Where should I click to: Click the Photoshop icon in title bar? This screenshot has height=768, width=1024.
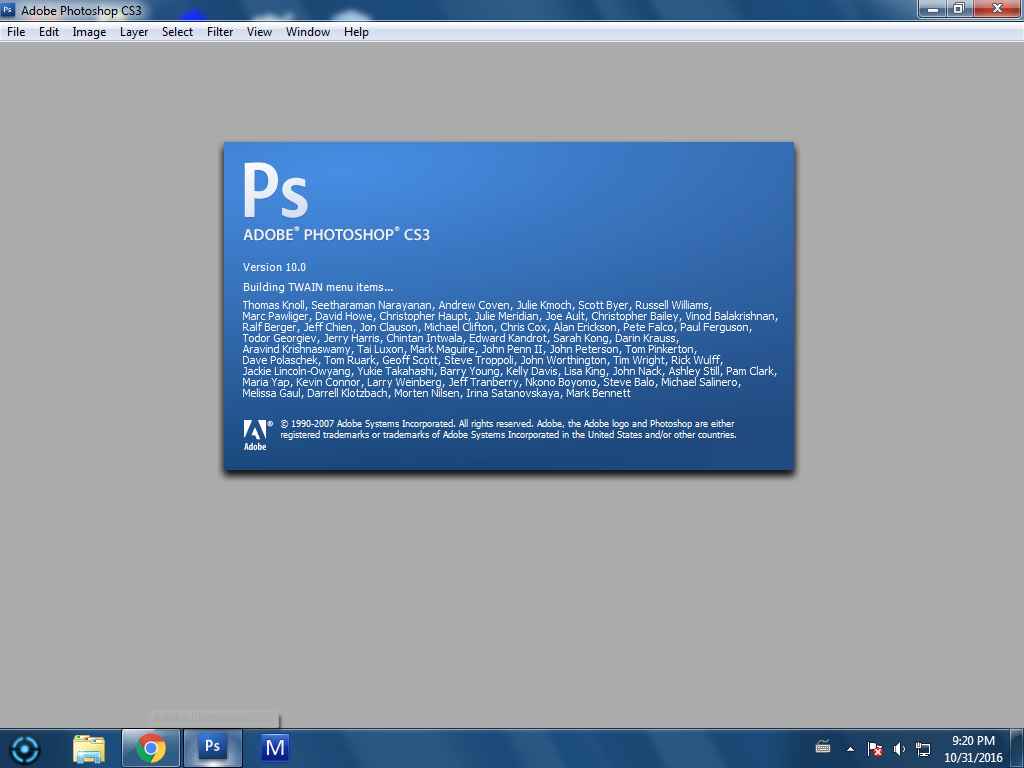coord(8,10)
